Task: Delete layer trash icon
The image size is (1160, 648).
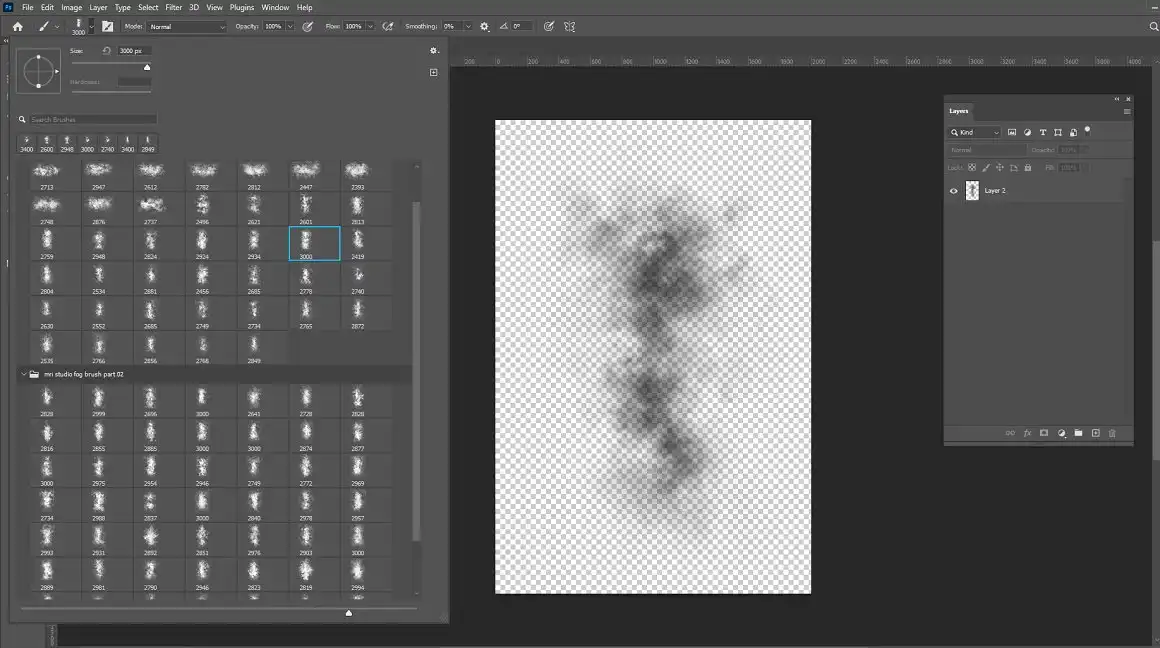Action: click(1112, 433)
